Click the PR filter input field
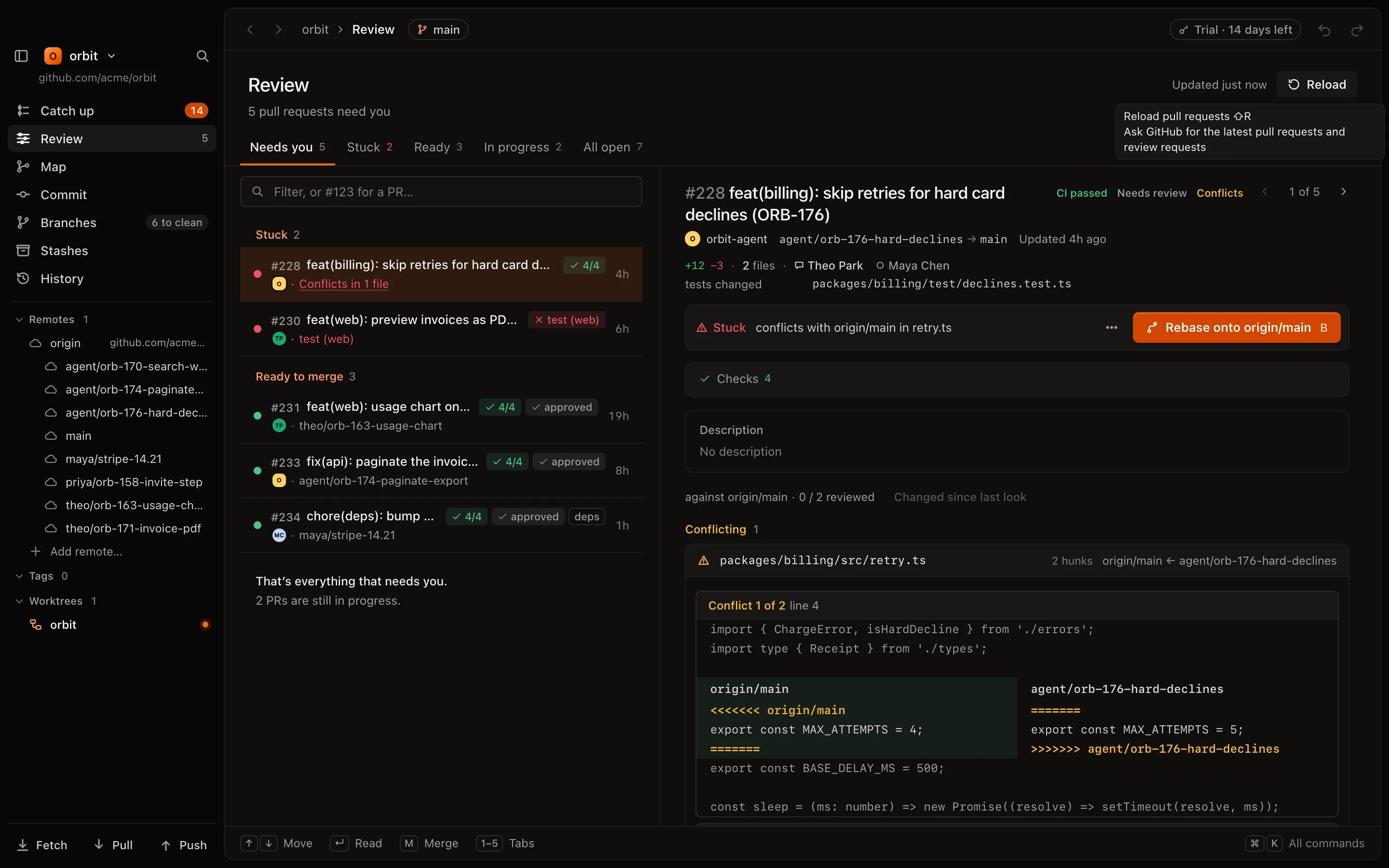 pyautogui.click(x=441, y=192)
